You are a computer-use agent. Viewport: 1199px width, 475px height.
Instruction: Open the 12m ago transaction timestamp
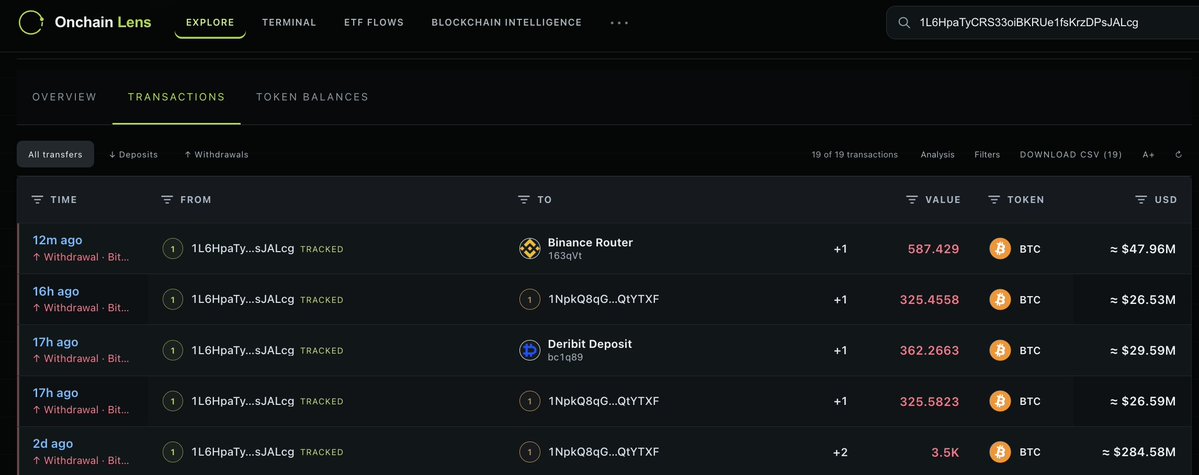tap(57, 240)
